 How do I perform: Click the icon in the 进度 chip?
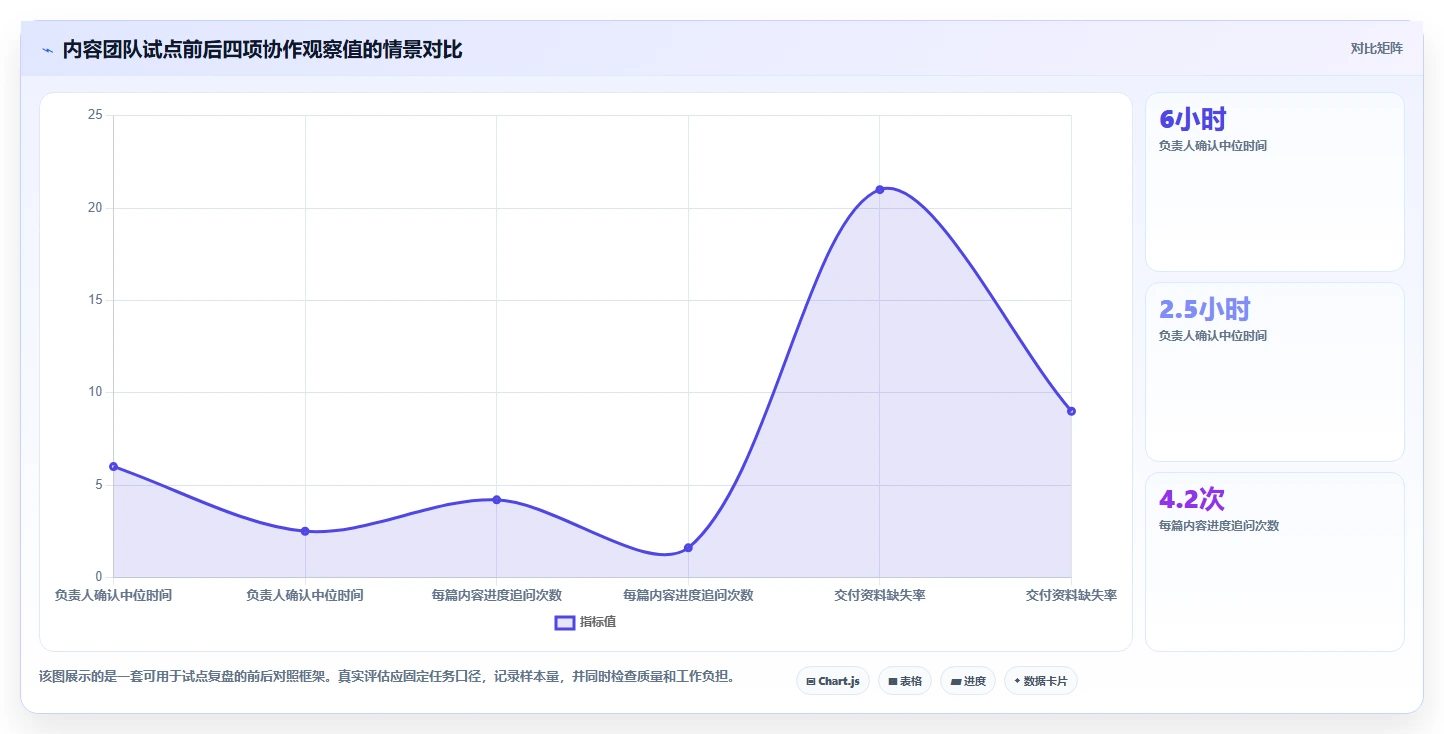click(955, 681)
